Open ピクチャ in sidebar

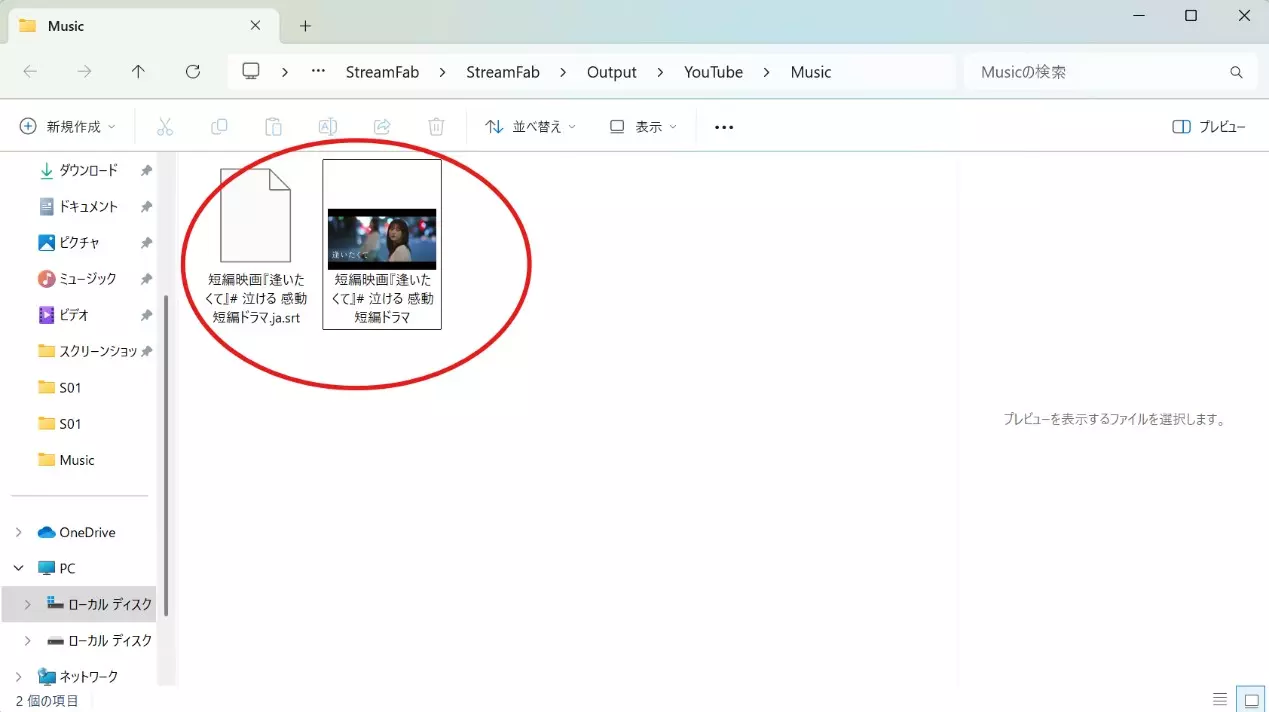click(69, 242)
